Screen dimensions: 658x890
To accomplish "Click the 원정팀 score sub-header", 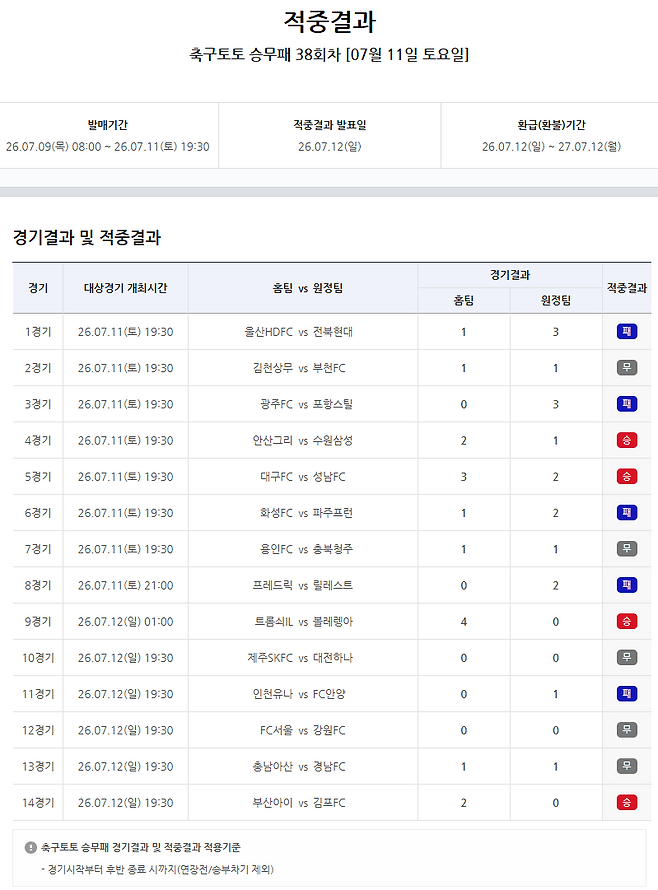I will [556, 301].
